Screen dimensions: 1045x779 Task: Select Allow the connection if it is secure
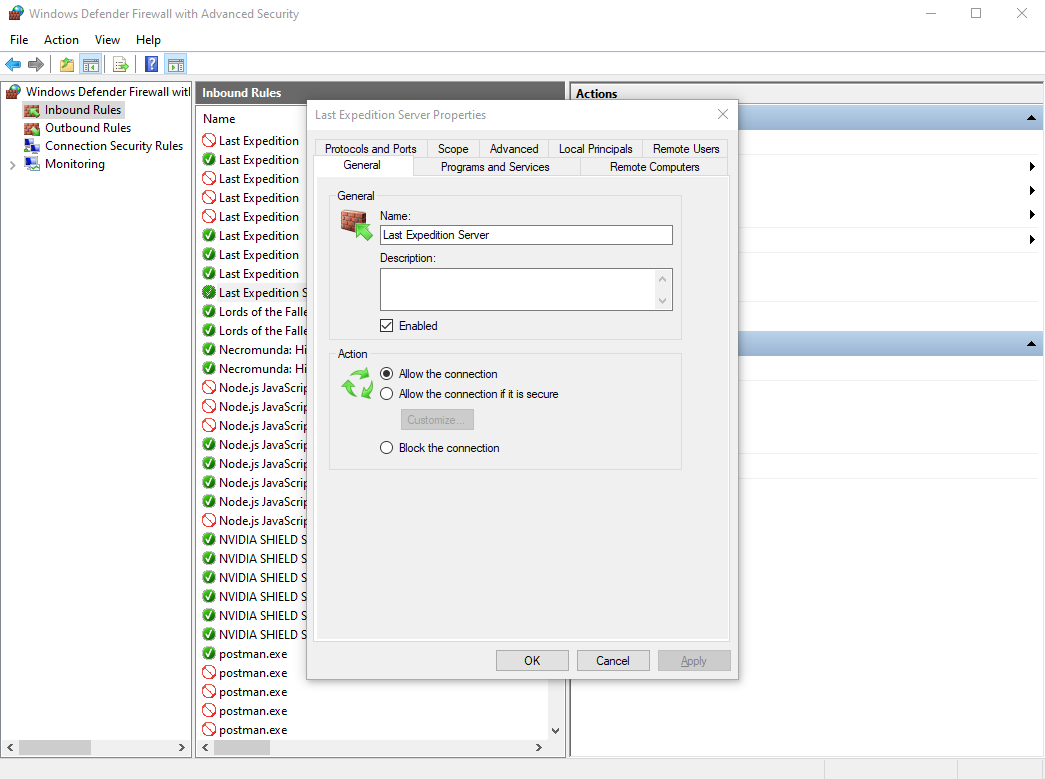pos(387,394)
